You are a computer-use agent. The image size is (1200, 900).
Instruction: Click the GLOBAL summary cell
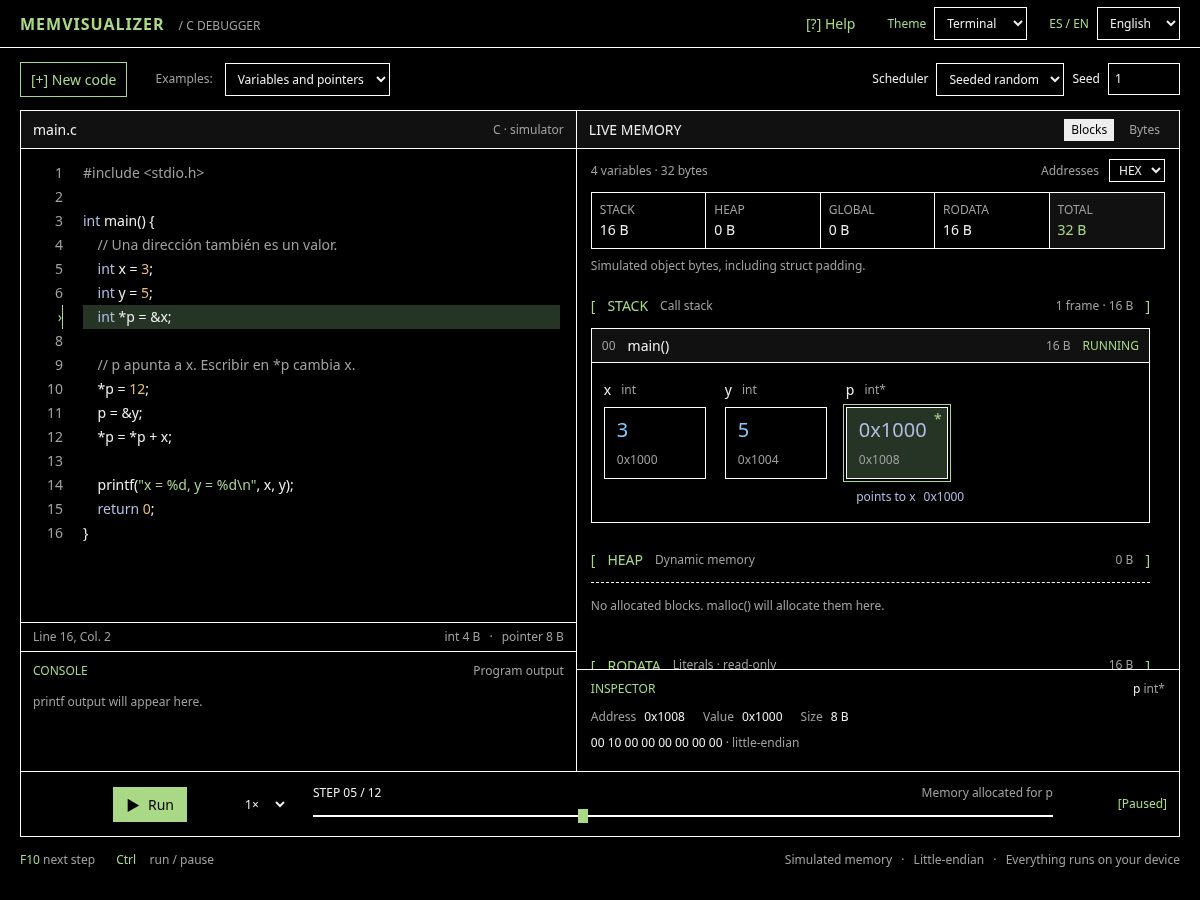[878, 220]
